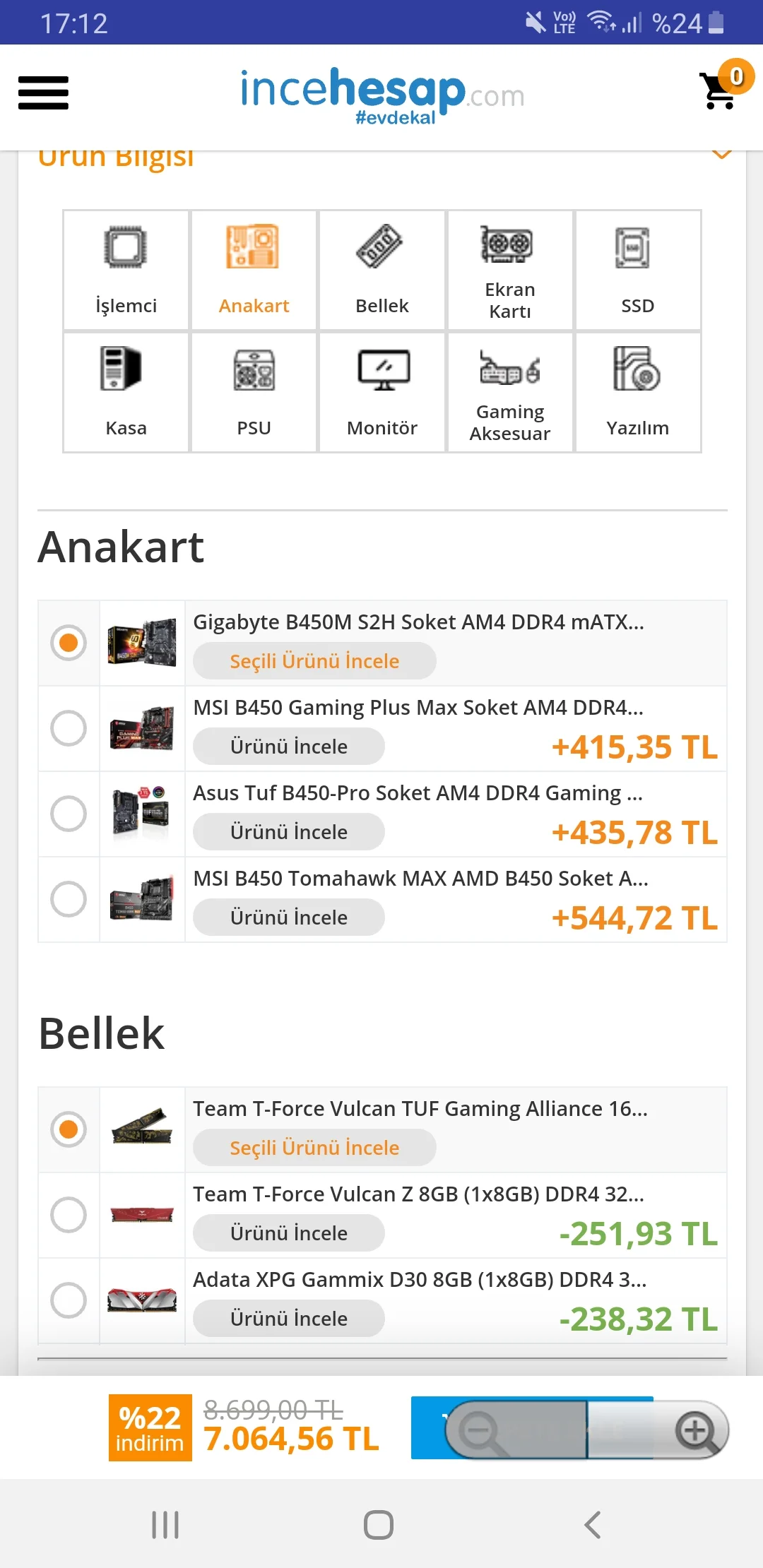The image size is (763, 1568).
Task: Zoom out with the magnifier minus
Action: click(480, 1431)
